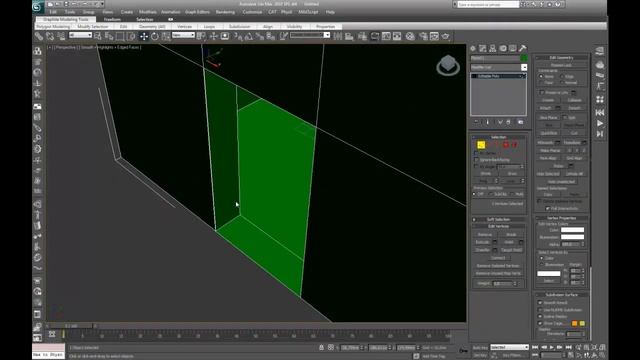This screenshot has width=640, height=360.
Task: Select Polygon sub-object level icon
Action: coord(506,144)
